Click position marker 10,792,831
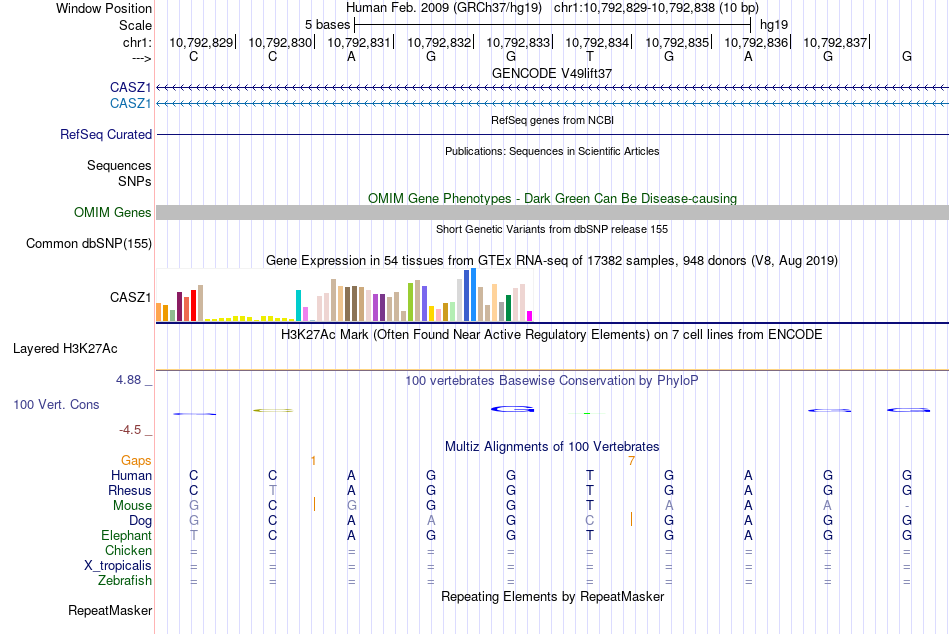The height and width of the screenshot is (634, 950). pyautogui.click(x=359, y=42)
